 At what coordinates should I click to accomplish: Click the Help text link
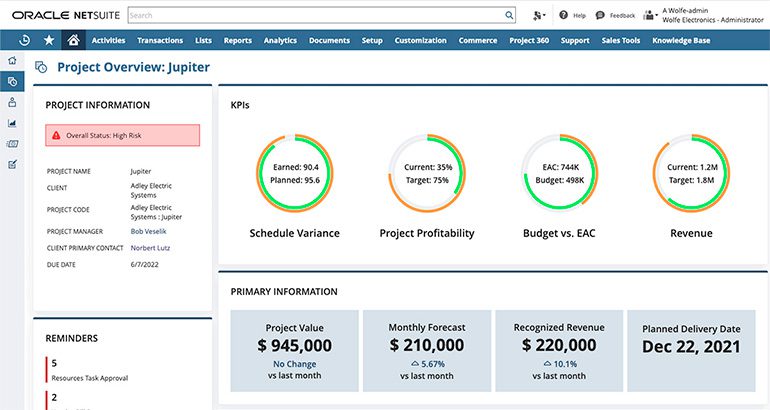(x=579, y=16)
